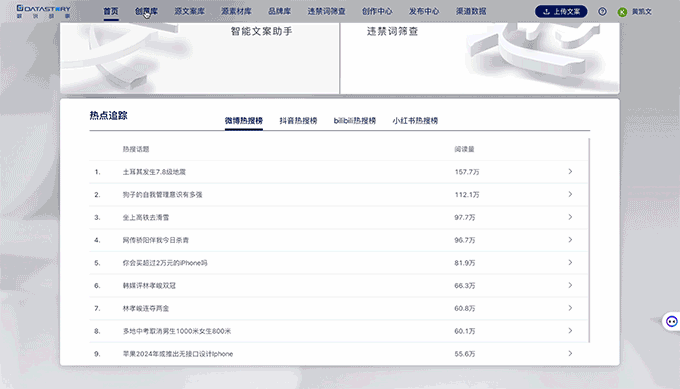Expand the arrow for 狗子的自我管理意识有多强

pyautogui.click(x=570, y=194)
